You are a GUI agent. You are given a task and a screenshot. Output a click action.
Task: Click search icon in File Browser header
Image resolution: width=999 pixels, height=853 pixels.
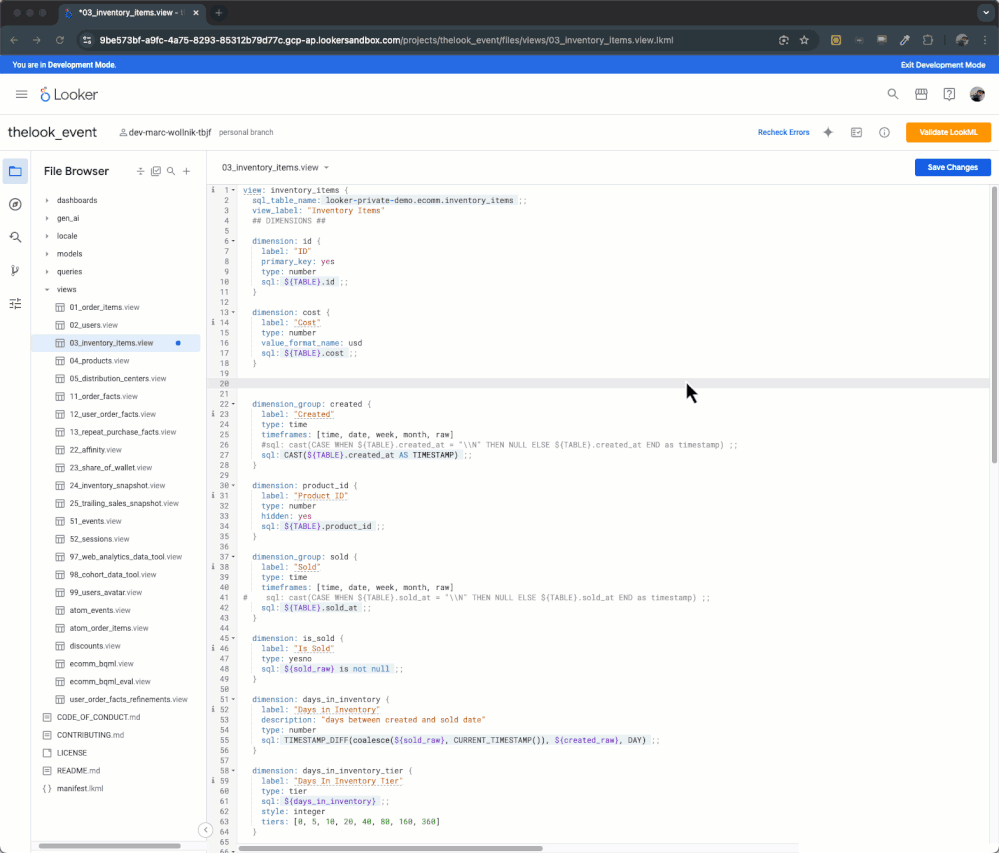point(171,171)
